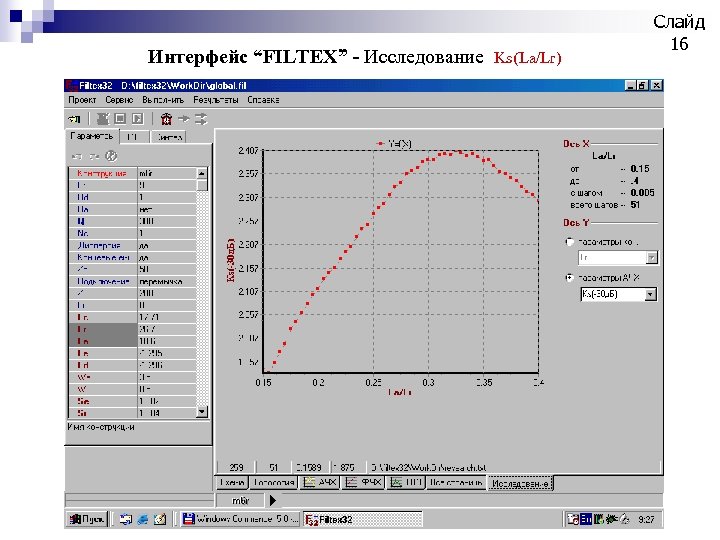Click the play-frame toolbar icon
The height and width of the screenshot is (540, 720).
pos(137,119)
